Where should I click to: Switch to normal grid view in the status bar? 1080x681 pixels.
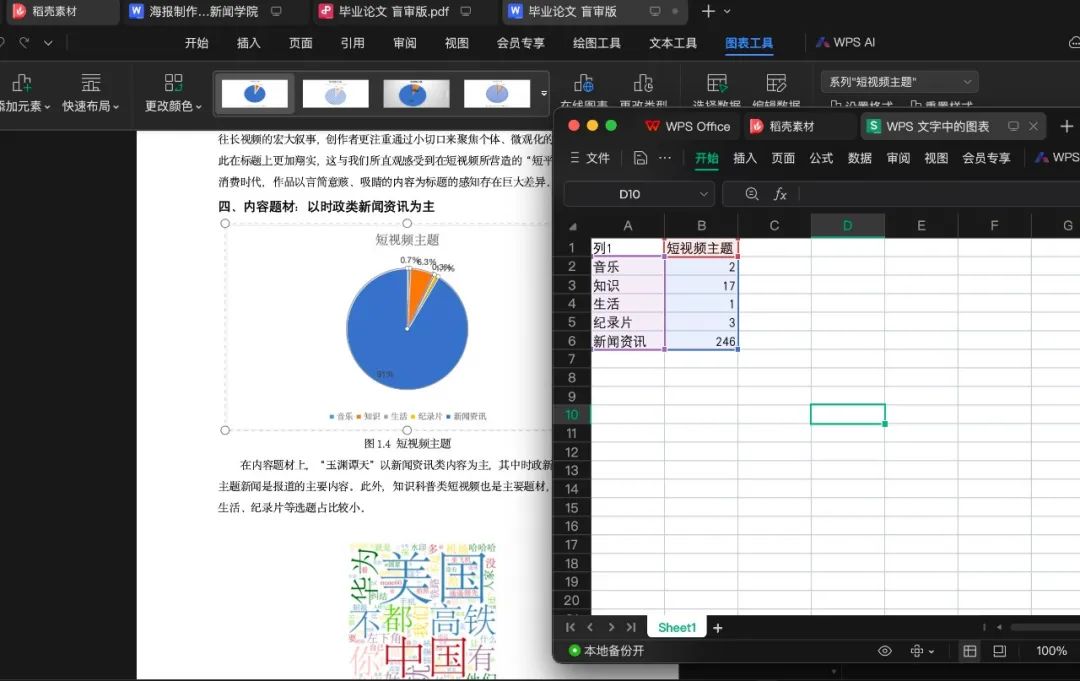click(x=969, y=651)
